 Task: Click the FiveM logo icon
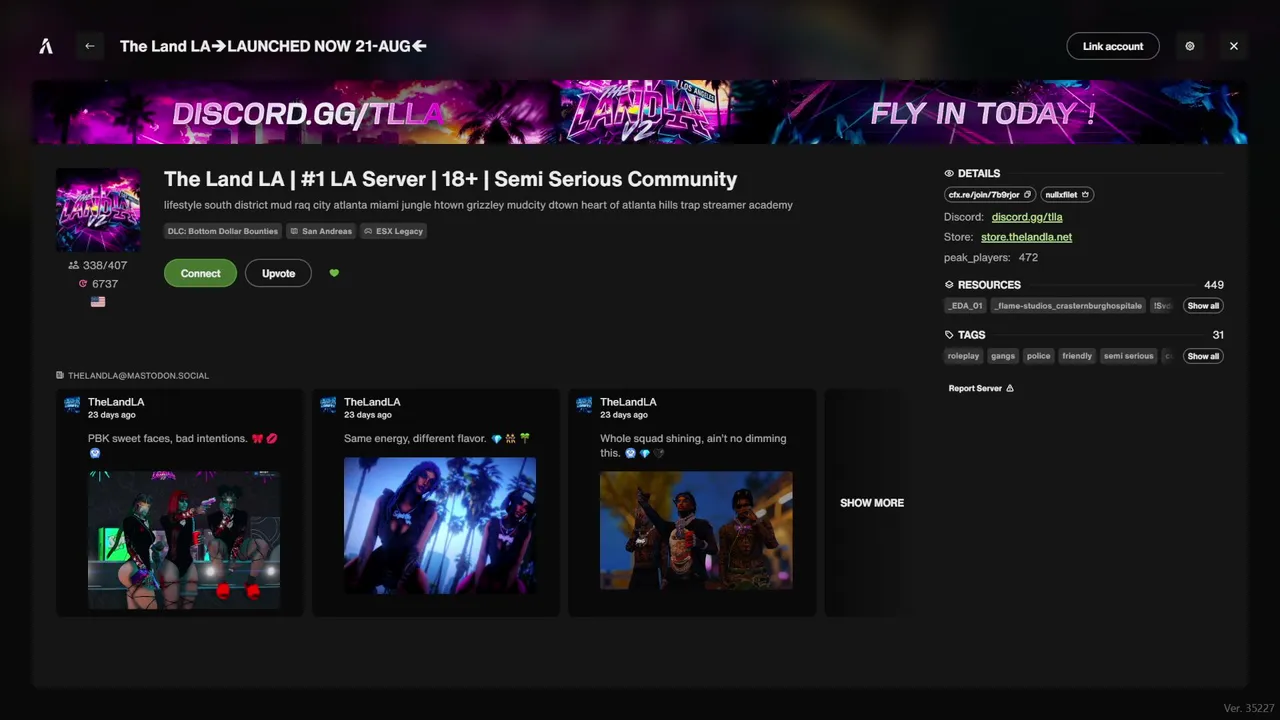pyautogui.click(x=45, y=46)
